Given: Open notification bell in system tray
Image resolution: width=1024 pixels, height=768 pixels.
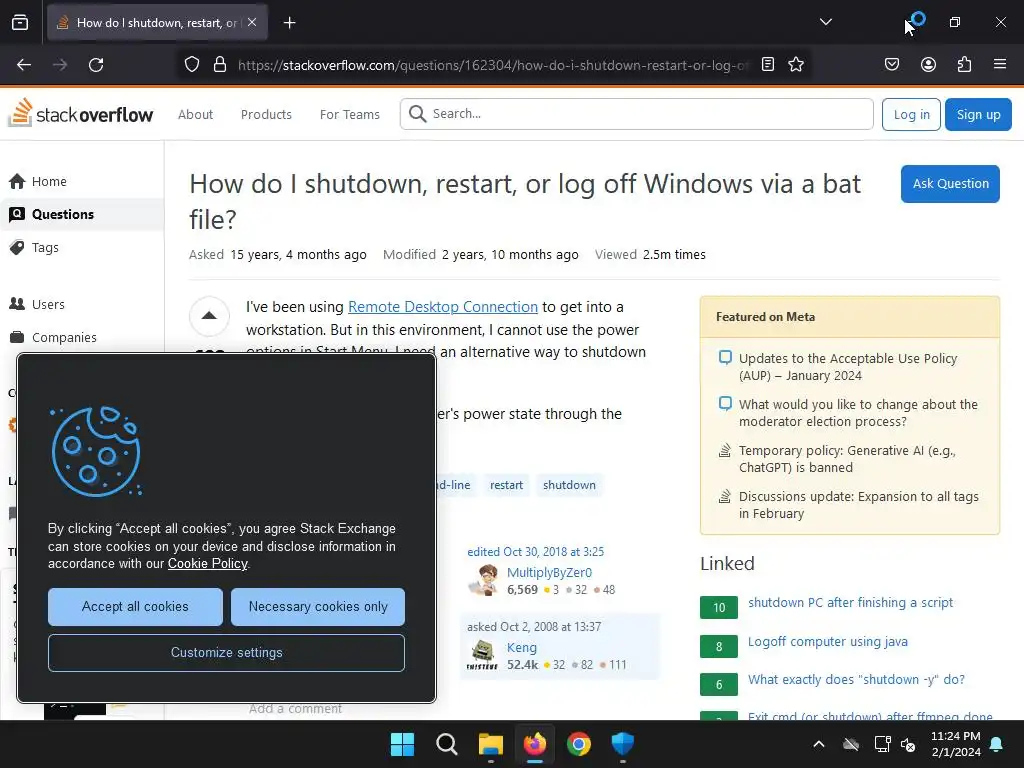Looking at the screenshot, I should [x=996, y=744].
